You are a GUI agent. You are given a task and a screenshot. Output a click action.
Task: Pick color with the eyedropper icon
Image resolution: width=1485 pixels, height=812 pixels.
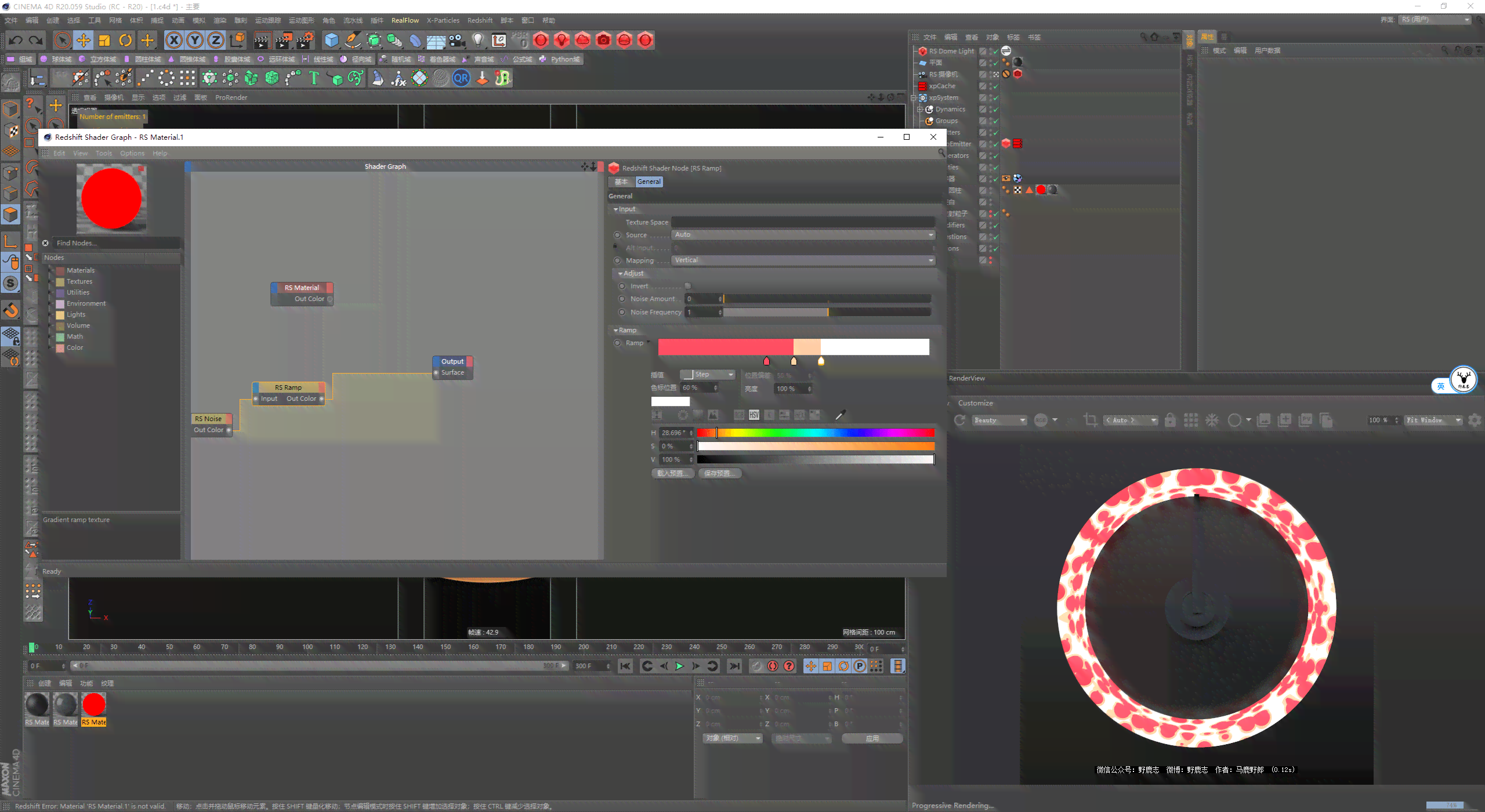[x=840, y=415]
